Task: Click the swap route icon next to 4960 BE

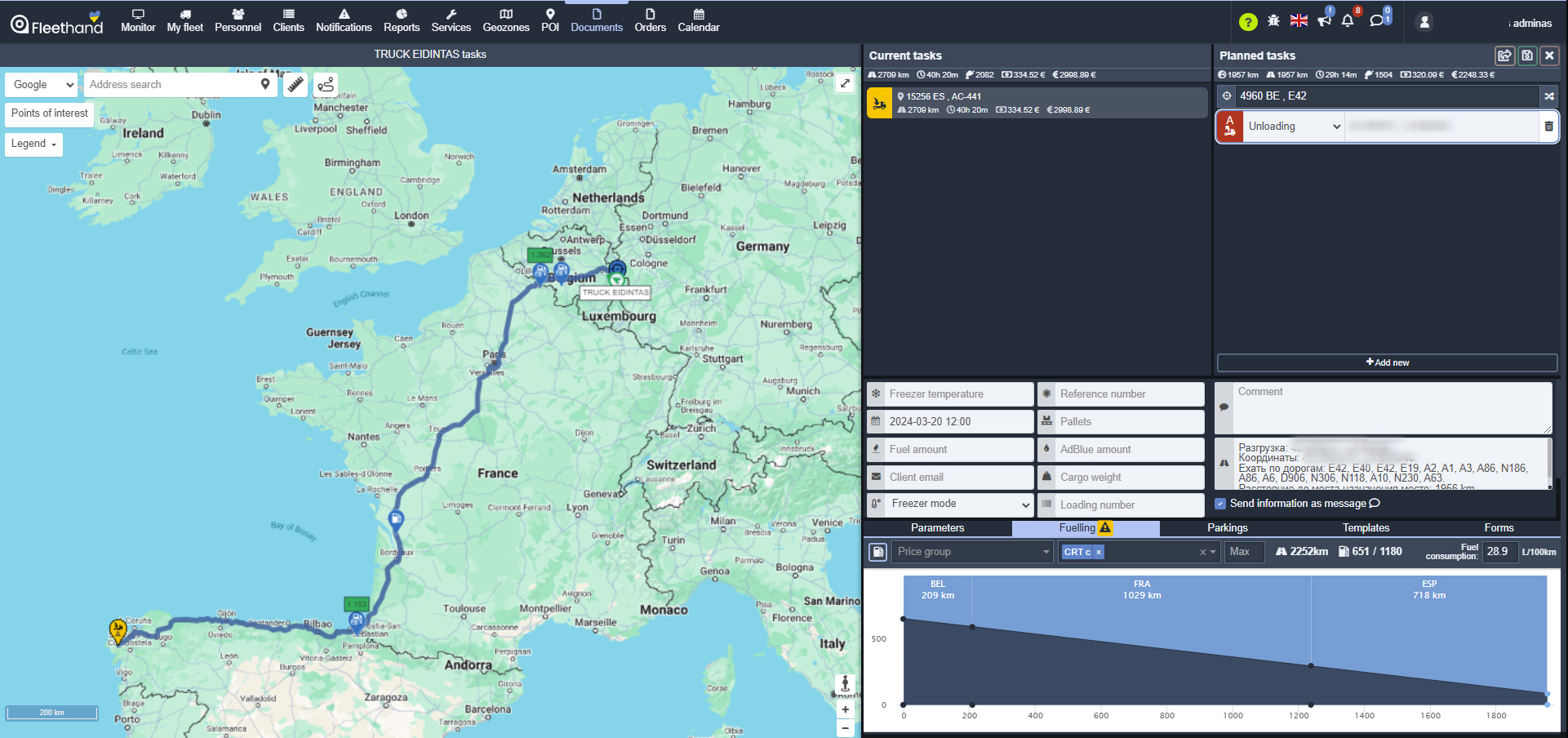Action: 1549,96
